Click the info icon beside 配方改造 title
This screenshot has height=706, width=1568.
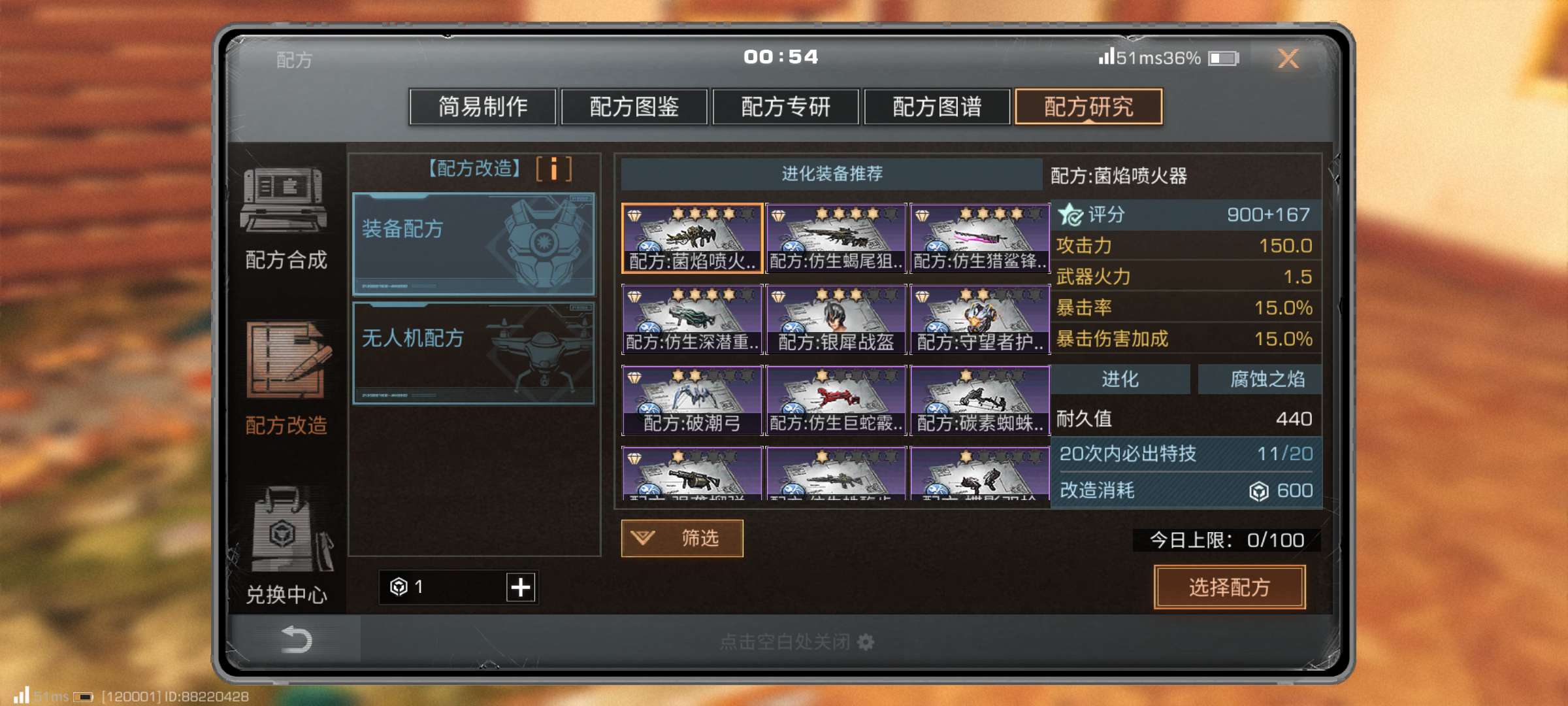(x=553, y=169)
